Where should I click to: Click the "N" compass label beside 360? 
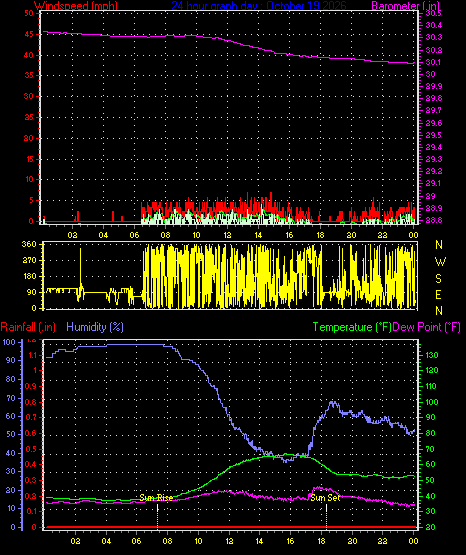(x=439, y=245)
